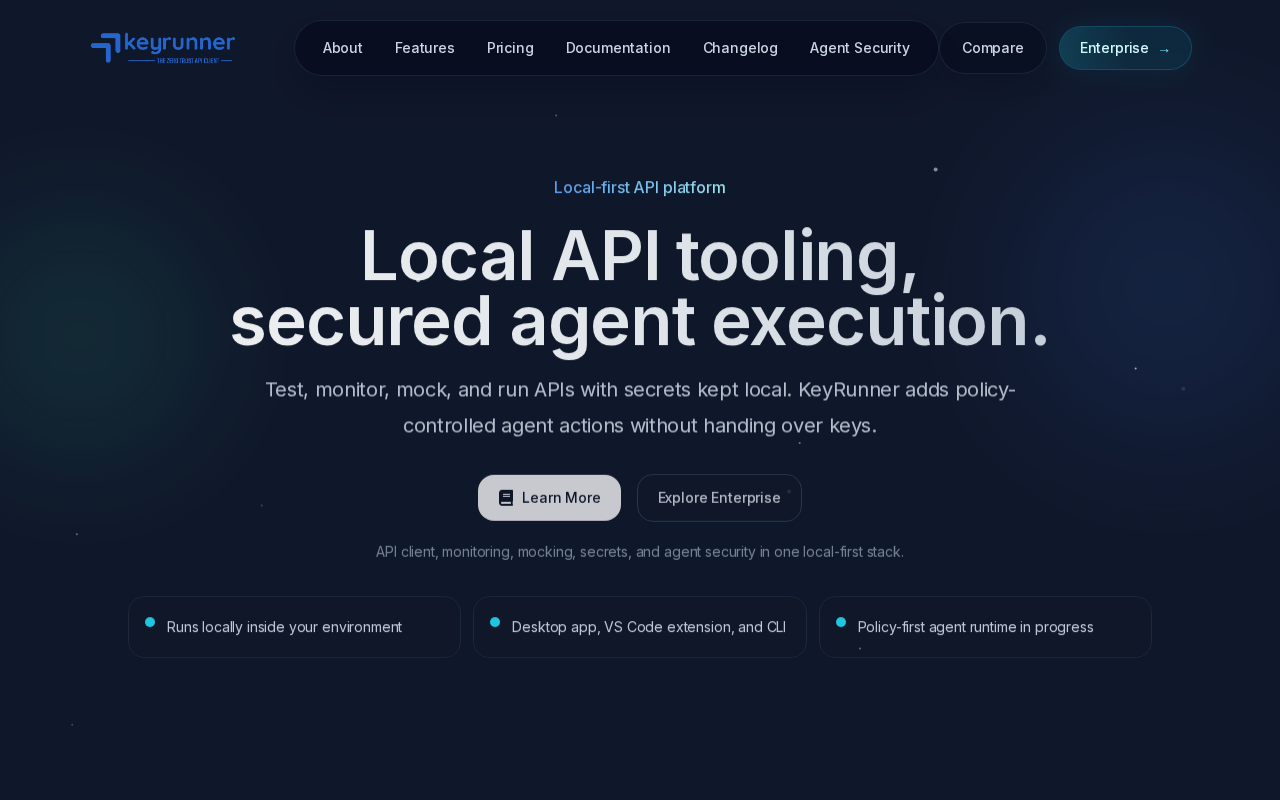1280x800 pixels.
Task: Open the About page
Action: point(343,48)
